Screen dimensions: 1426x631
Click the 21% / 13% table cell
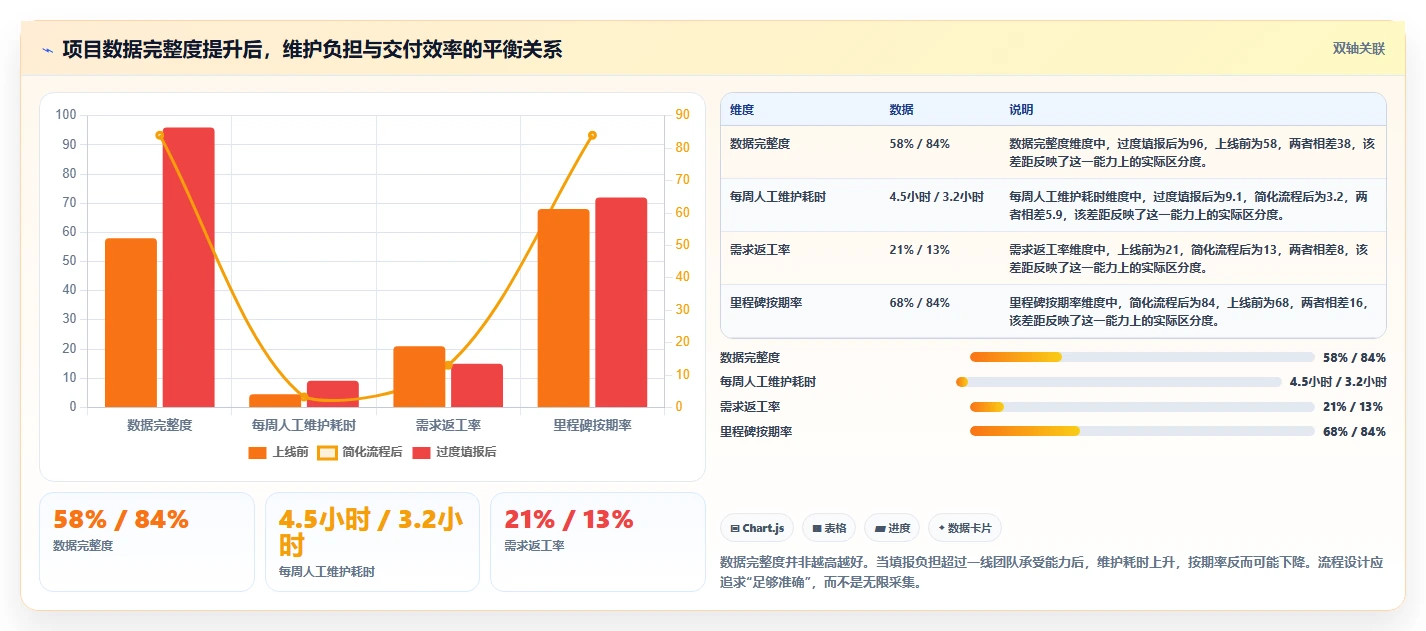pos(919,250)
